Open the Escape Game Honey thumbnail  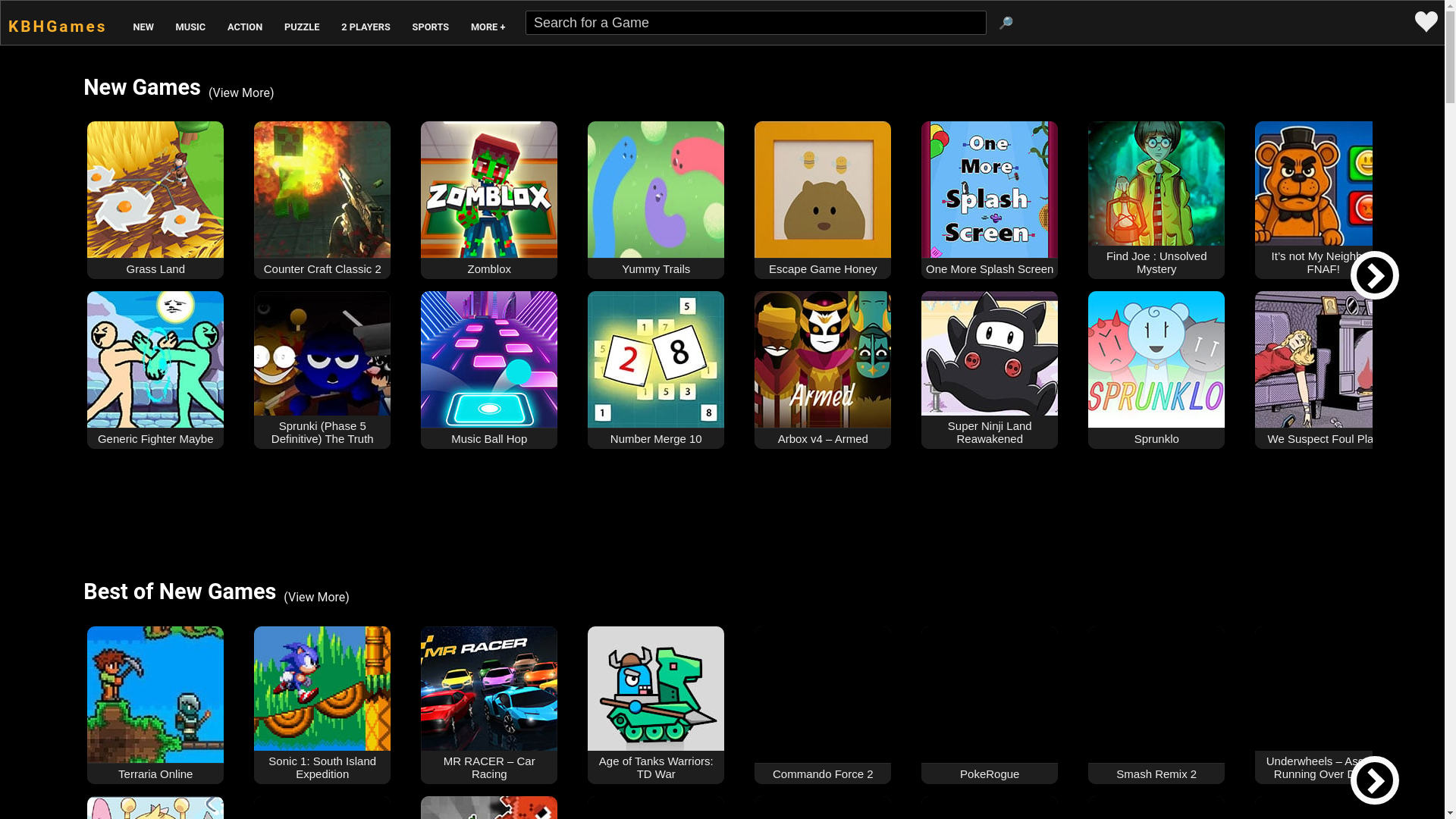[x=823, y=190]
